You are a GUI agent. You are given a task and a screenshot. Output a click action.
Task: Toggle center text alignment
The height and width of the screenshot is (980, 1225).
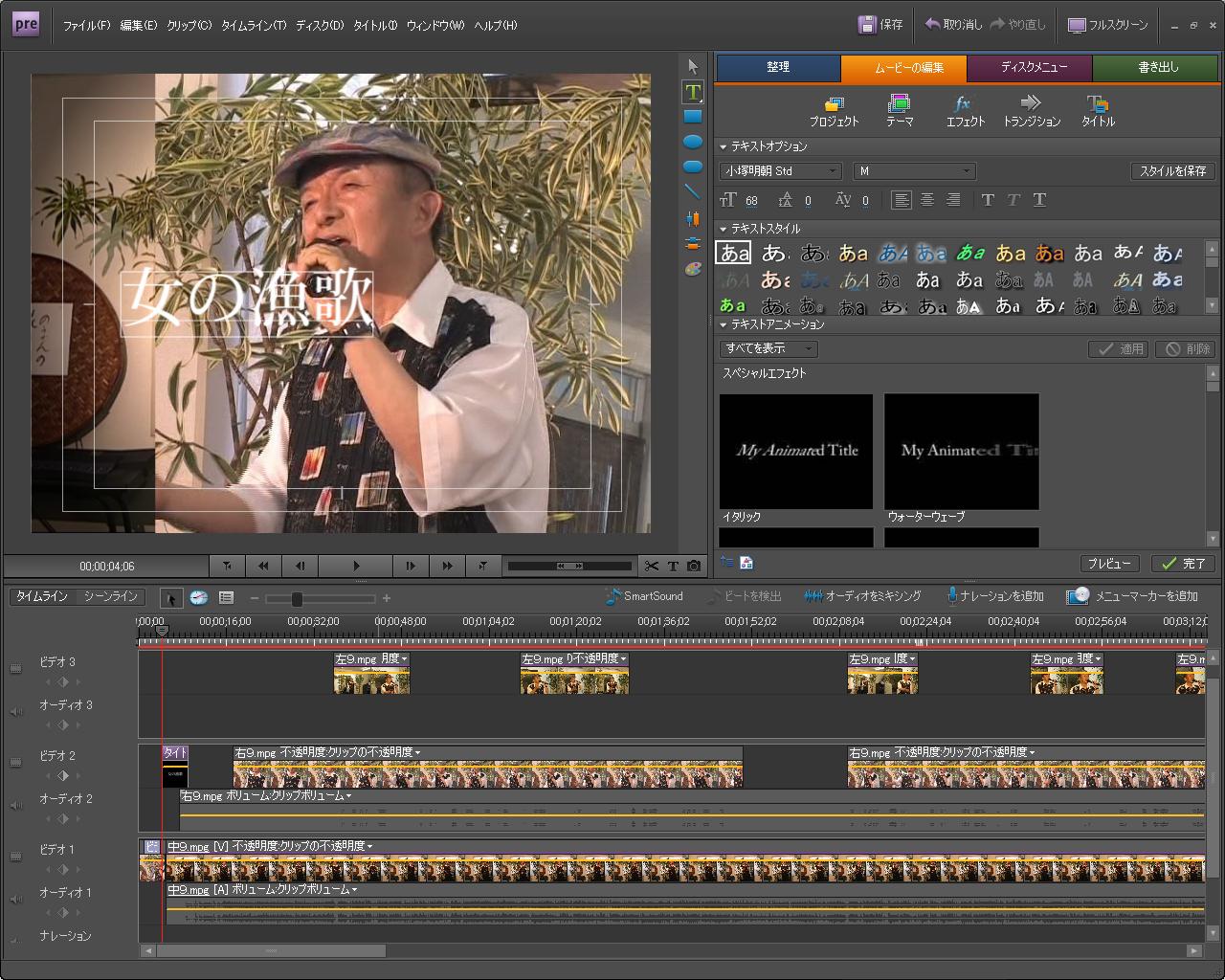pos(927,200)
